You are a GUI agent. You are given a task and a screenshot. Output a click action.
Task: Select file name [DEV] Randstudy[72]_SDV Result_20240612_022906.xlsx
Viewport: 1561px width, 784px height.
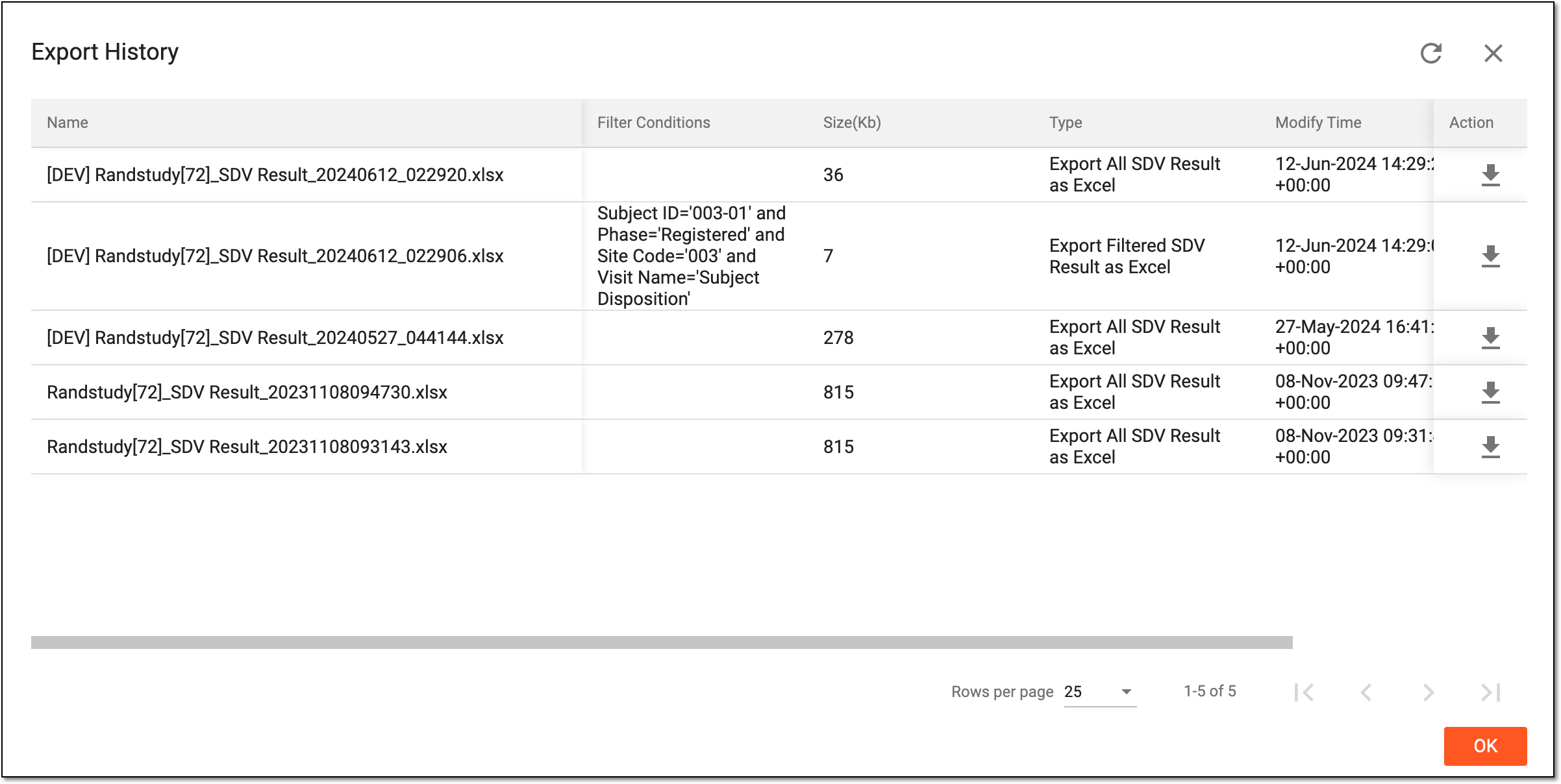[x=275, y=256]
